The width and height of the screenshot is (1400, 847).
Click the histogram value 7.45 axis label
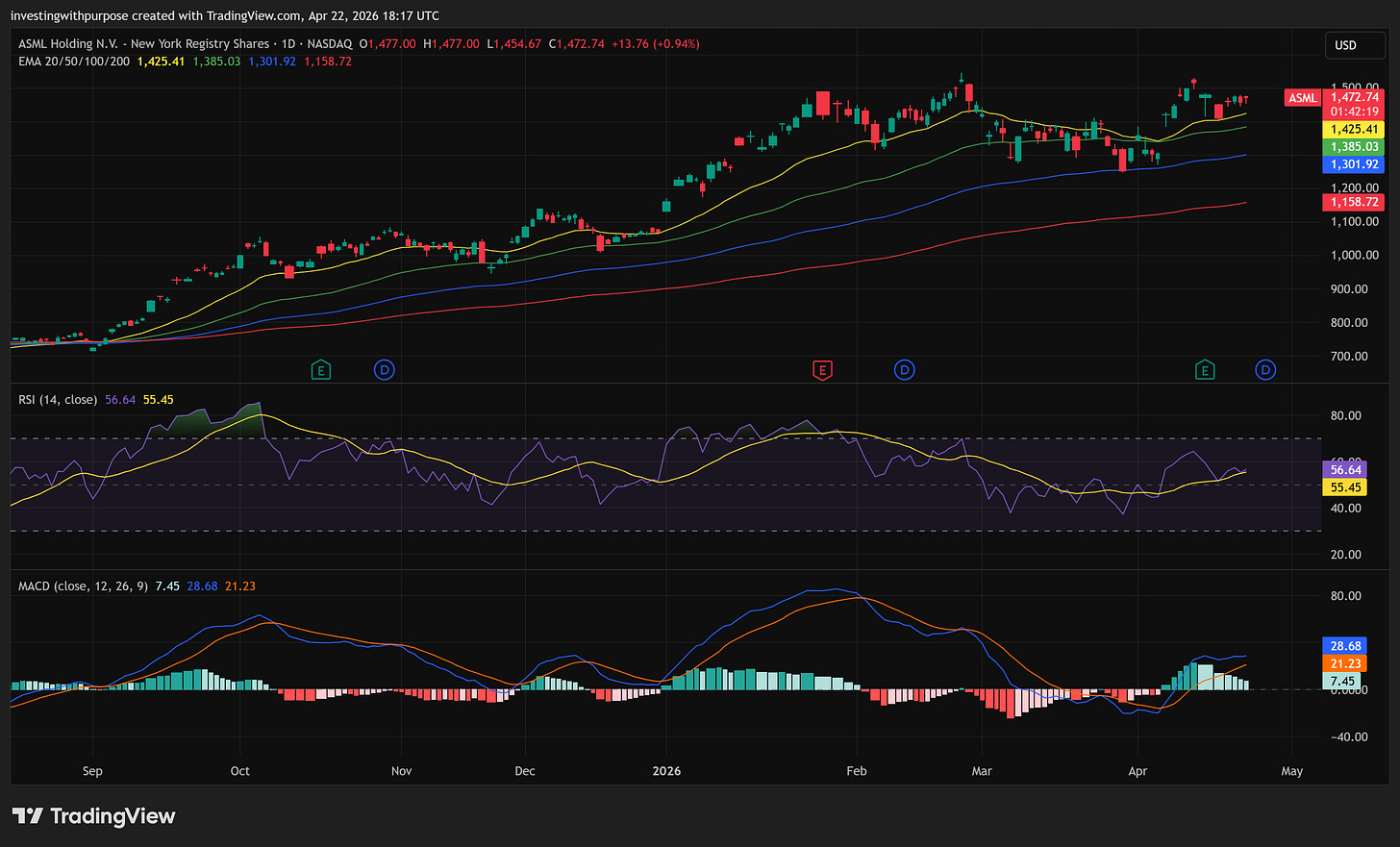tap(1342, 681)
